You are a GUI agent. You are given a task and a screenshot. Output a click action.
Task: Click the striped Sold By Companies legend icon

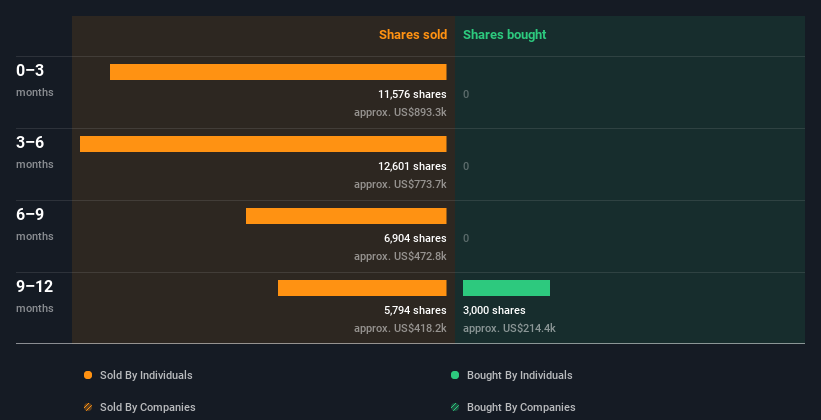point(88,407)
